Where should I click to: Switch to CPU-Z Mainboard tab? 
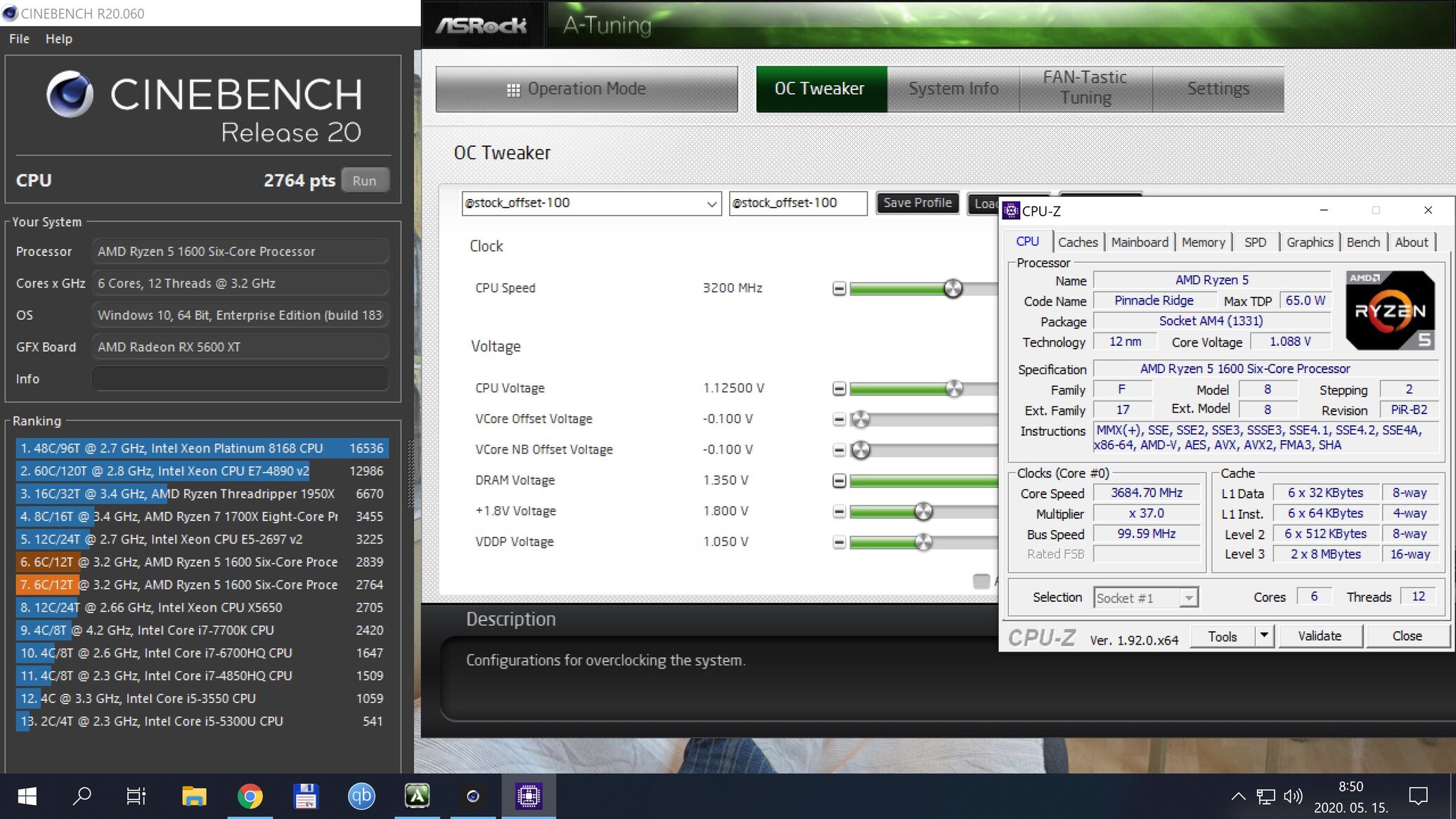pos(1140,242)
